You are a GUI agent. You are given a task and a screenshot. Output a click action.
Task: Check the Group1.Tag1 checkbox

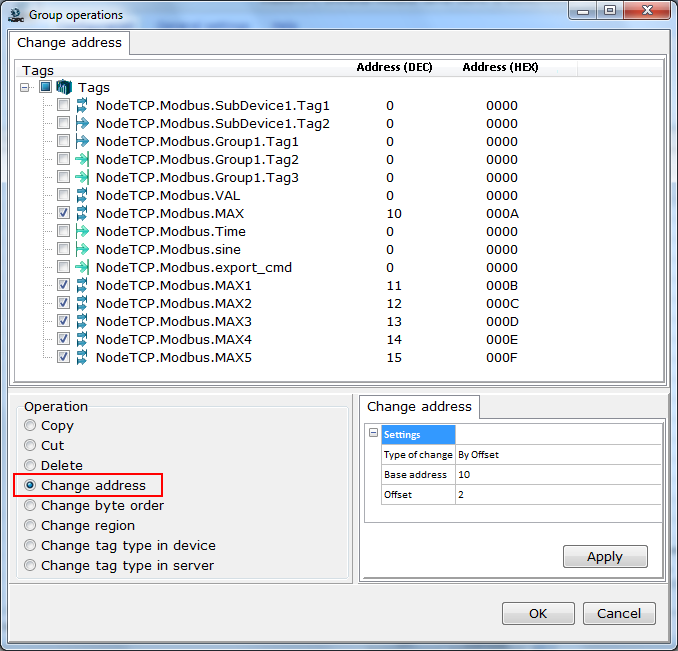click(64, 141)
